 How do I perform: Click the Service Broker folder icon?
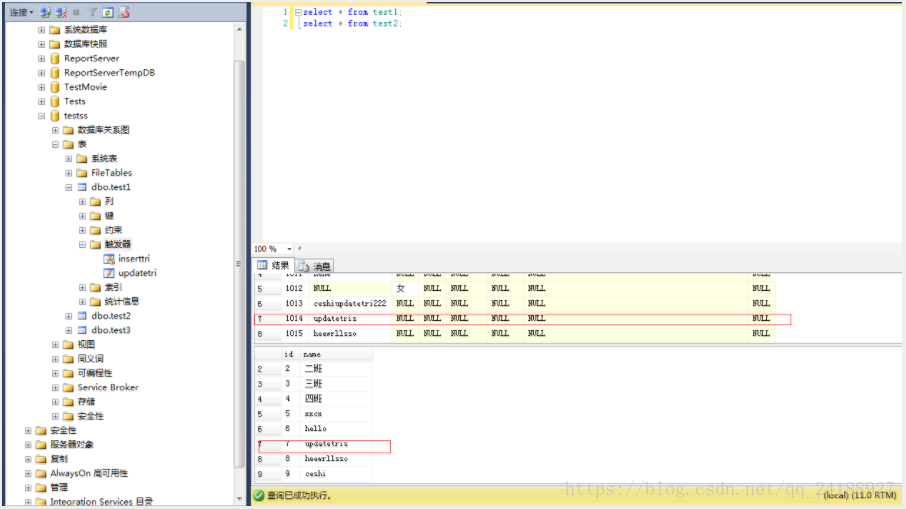68,388
